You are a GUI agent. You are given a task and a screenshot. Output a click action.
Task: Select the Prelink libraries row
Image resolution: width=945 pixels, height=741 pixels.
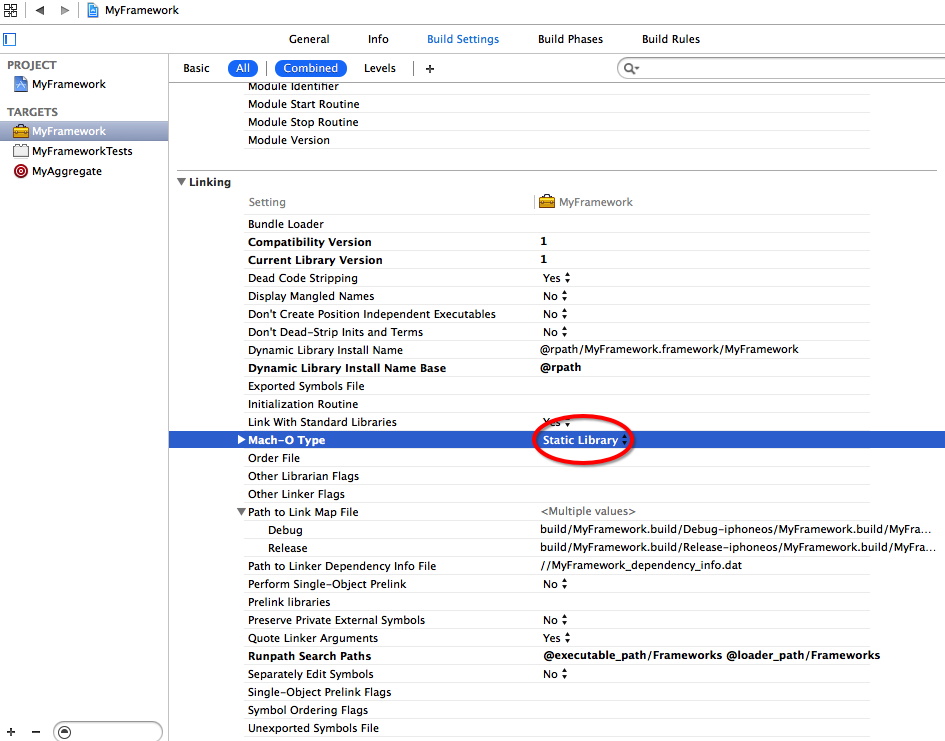tap(558, 602)
